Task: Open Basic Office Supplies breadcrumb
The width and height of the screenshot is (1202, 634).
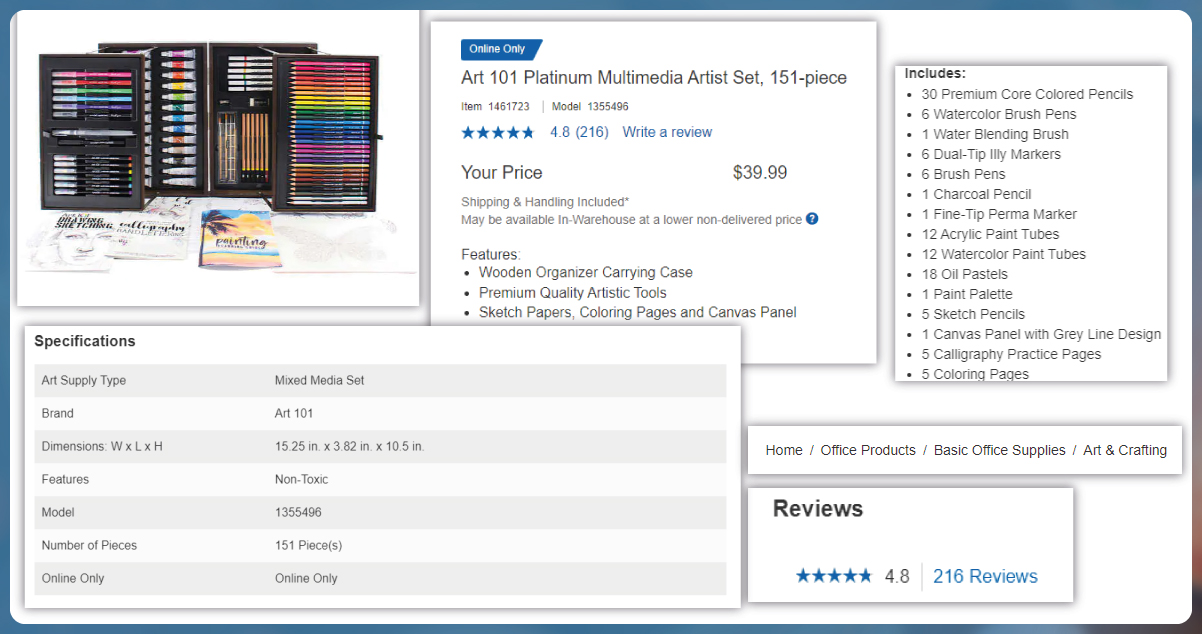Action: click(x=1000, y=450)
